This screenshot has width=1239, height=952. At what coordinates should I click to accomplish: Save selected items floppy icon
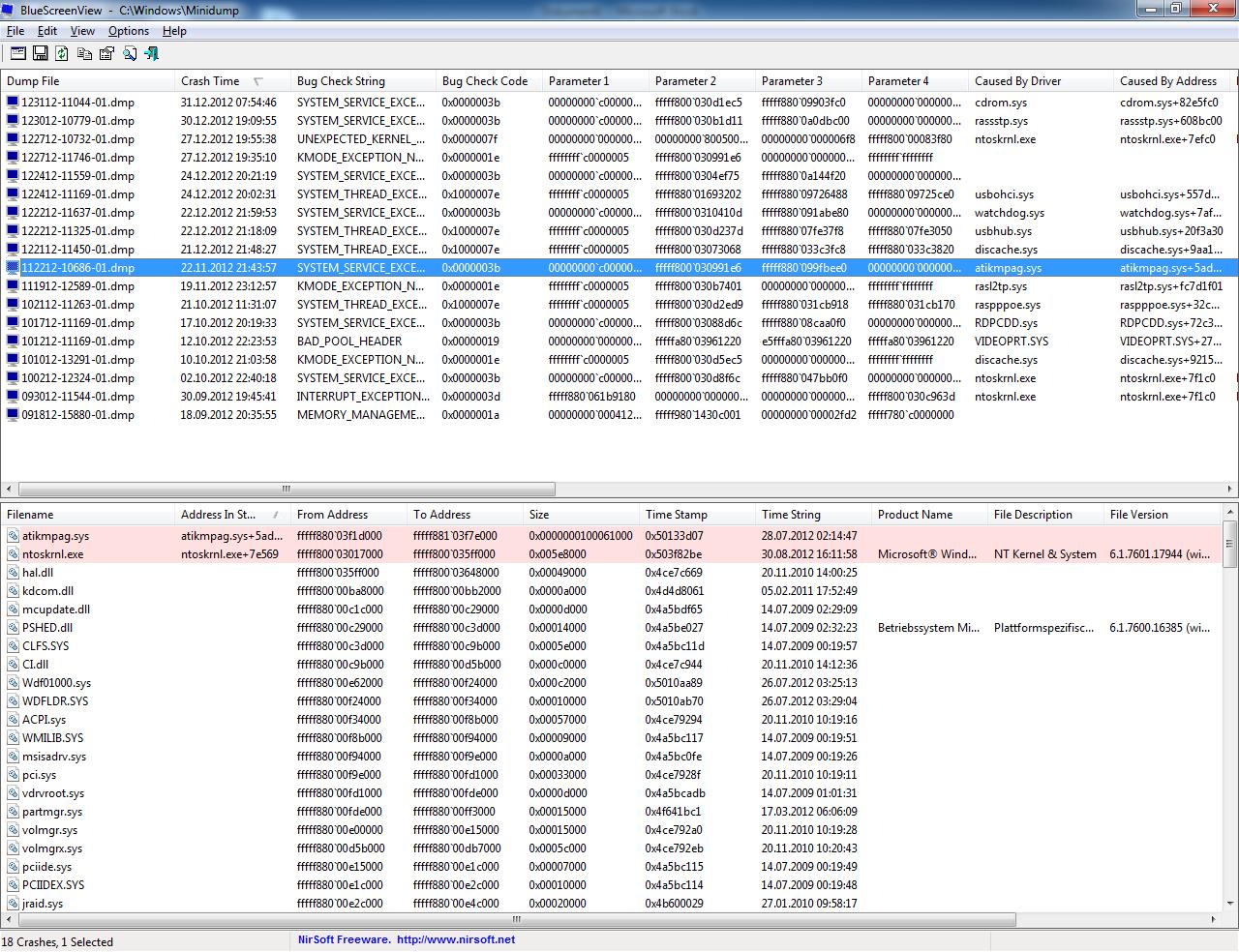pyautogui.click(x=41, y=53)
